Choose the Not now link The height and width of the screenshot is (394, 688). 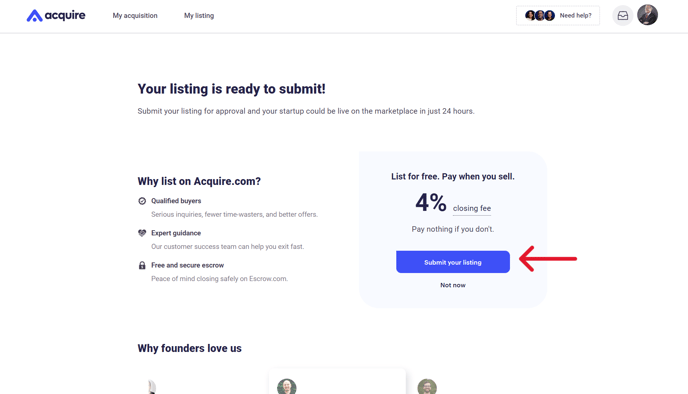pos(453,285)
